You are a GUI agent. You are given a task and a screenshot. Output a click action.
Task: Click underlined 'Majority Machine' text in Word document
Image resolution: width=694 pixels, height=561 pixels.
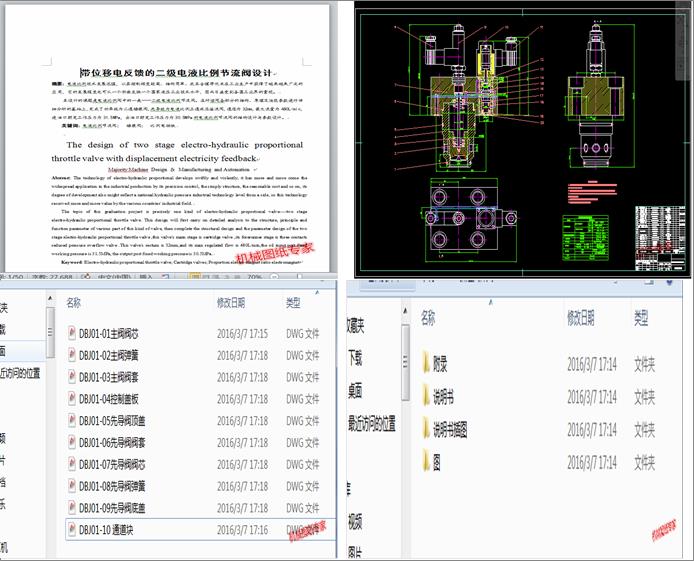[x=128, y=169]
